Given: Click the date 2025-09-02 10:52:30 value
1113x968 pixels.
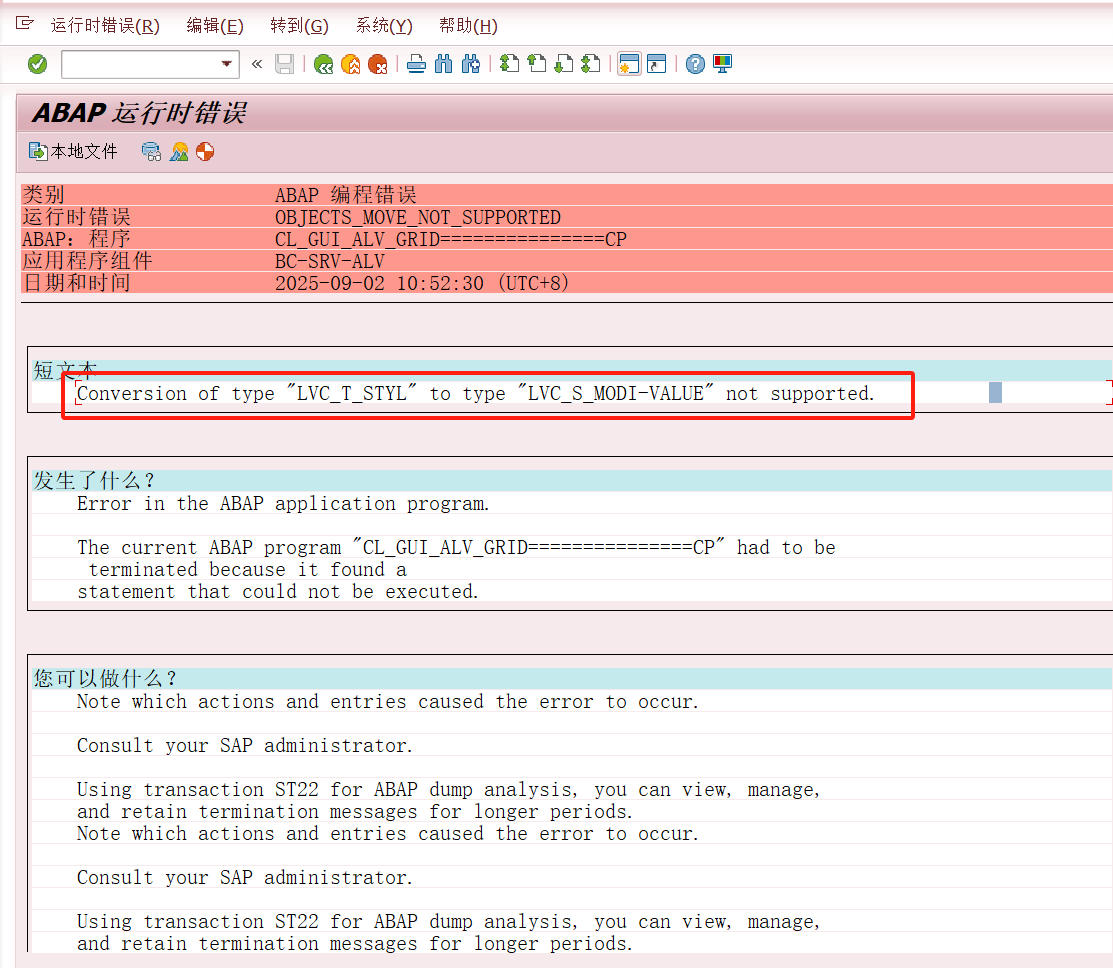Looking at the screenshot, I should click(422, 283).
